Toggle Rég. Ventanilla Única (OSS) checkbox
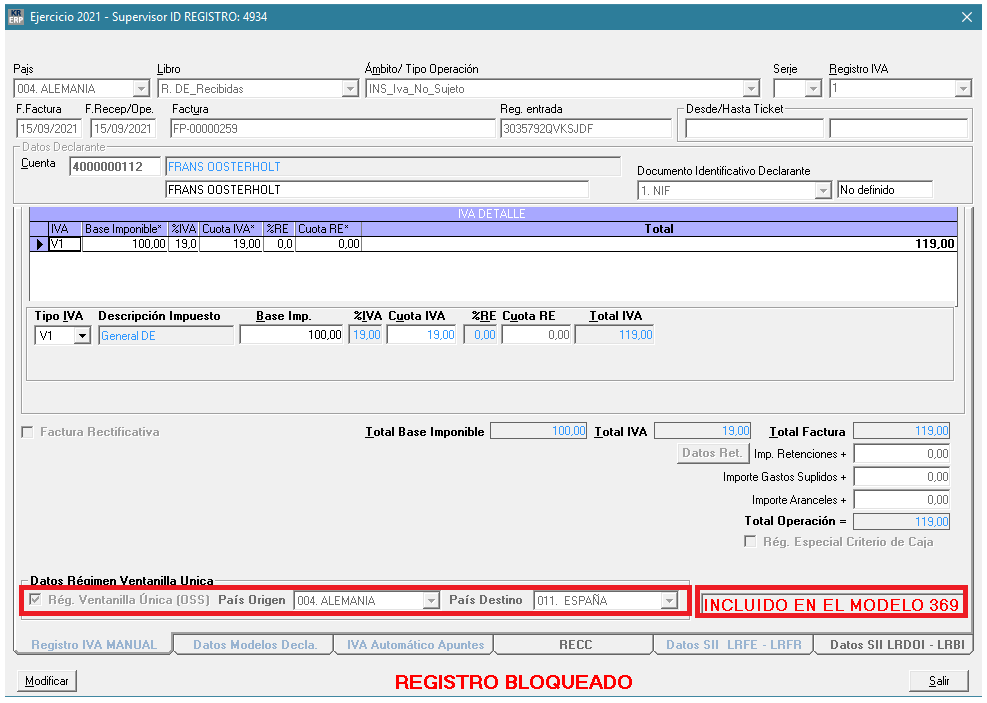This screenshot has width=987, height=703. click(x=35, y=600)
